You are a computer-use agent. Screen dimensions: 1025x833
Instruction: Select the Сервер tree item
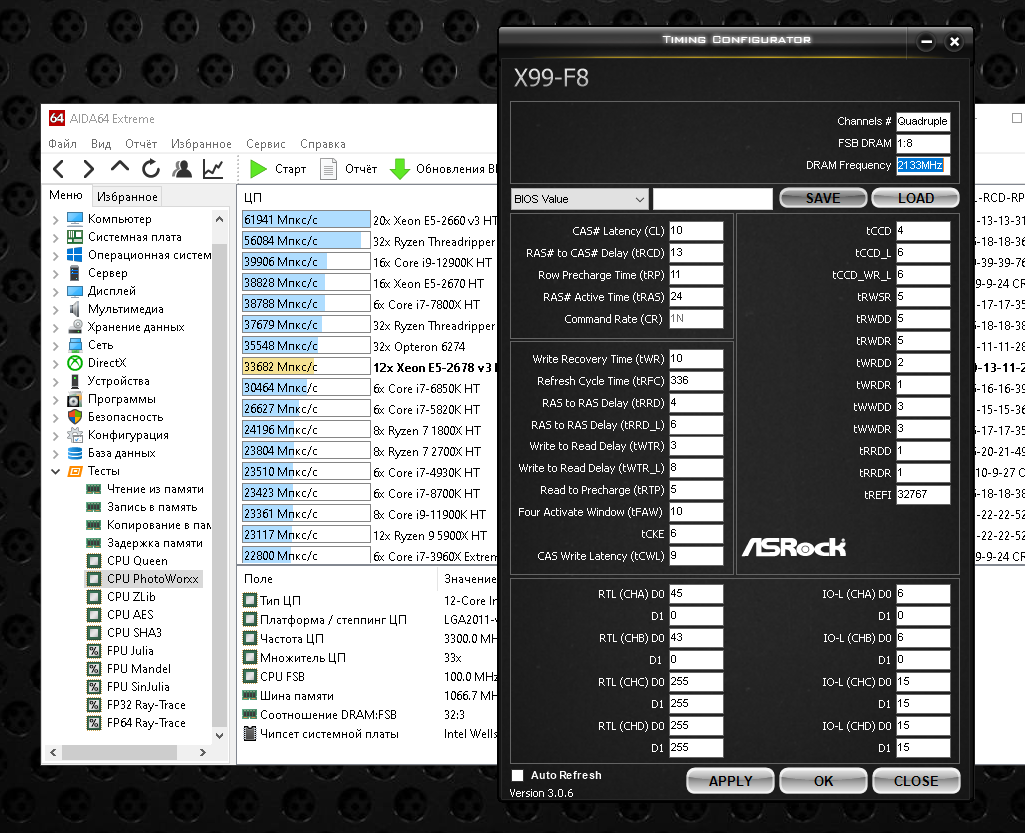(x=107, y=273)
